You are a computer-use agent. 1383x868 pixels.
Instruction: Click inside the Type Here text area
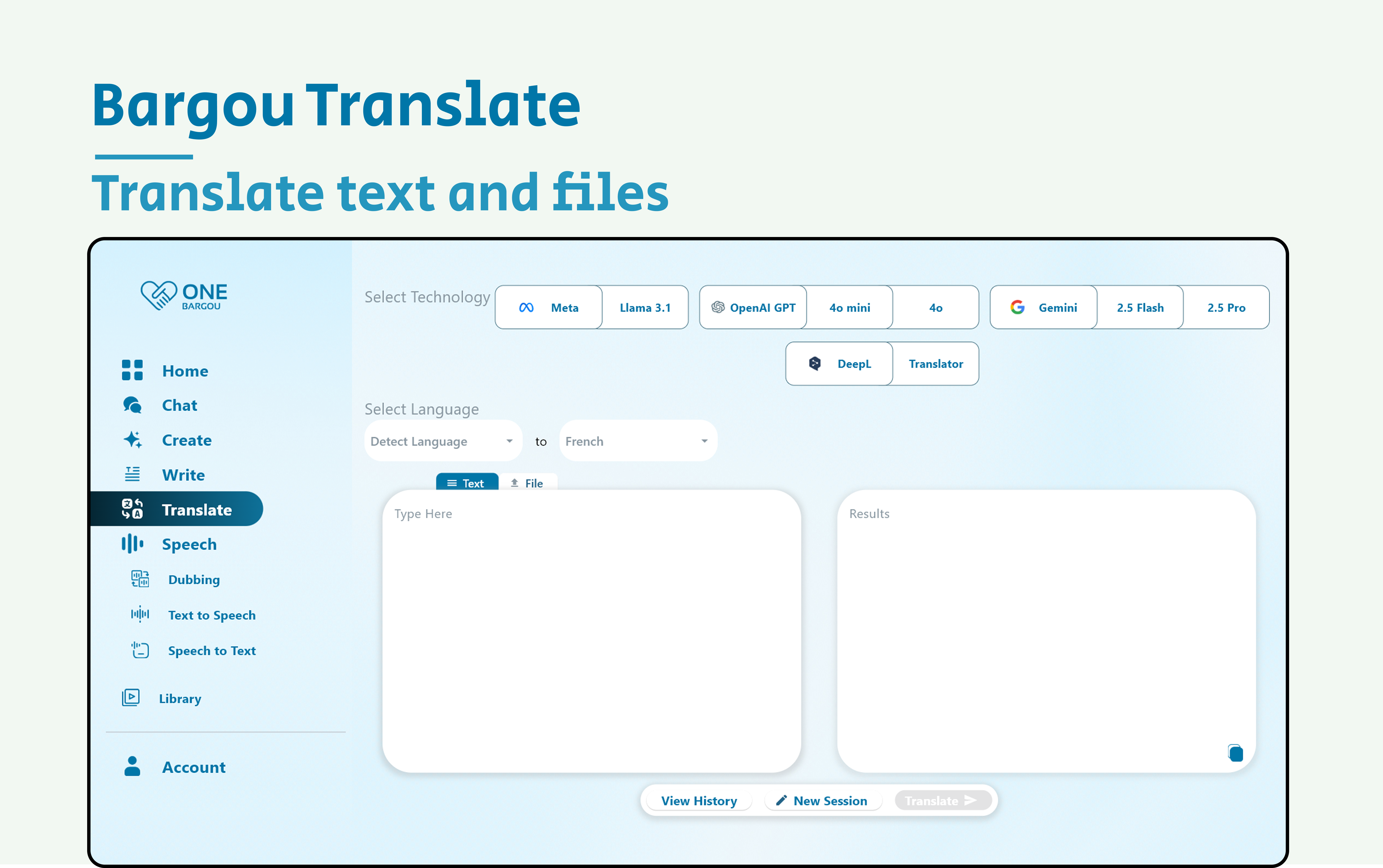point(591,631)
